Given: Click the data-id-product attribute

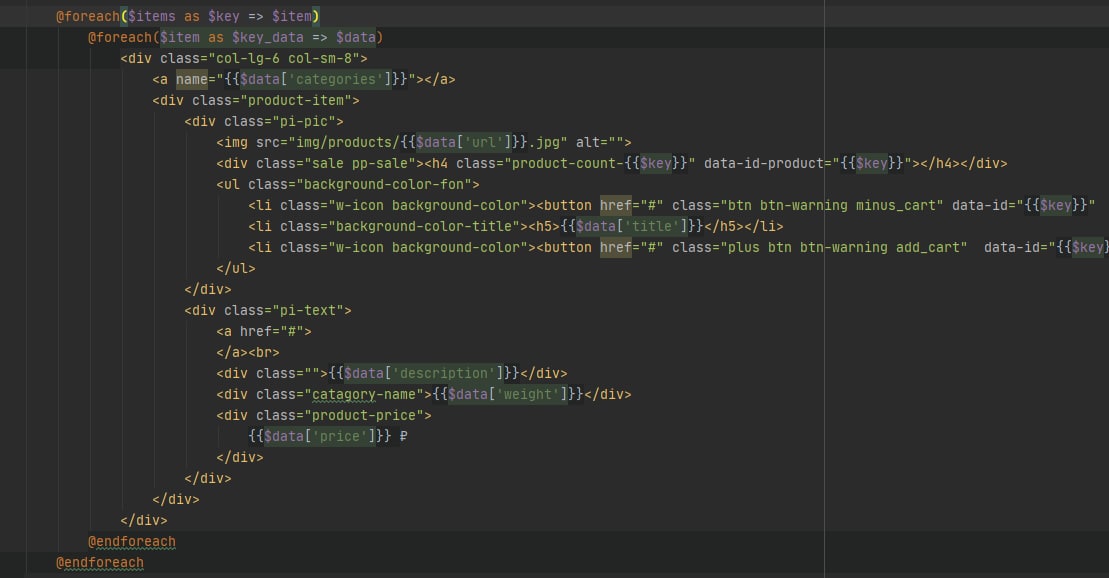Looking at the screenshot, I should (764, 163).
